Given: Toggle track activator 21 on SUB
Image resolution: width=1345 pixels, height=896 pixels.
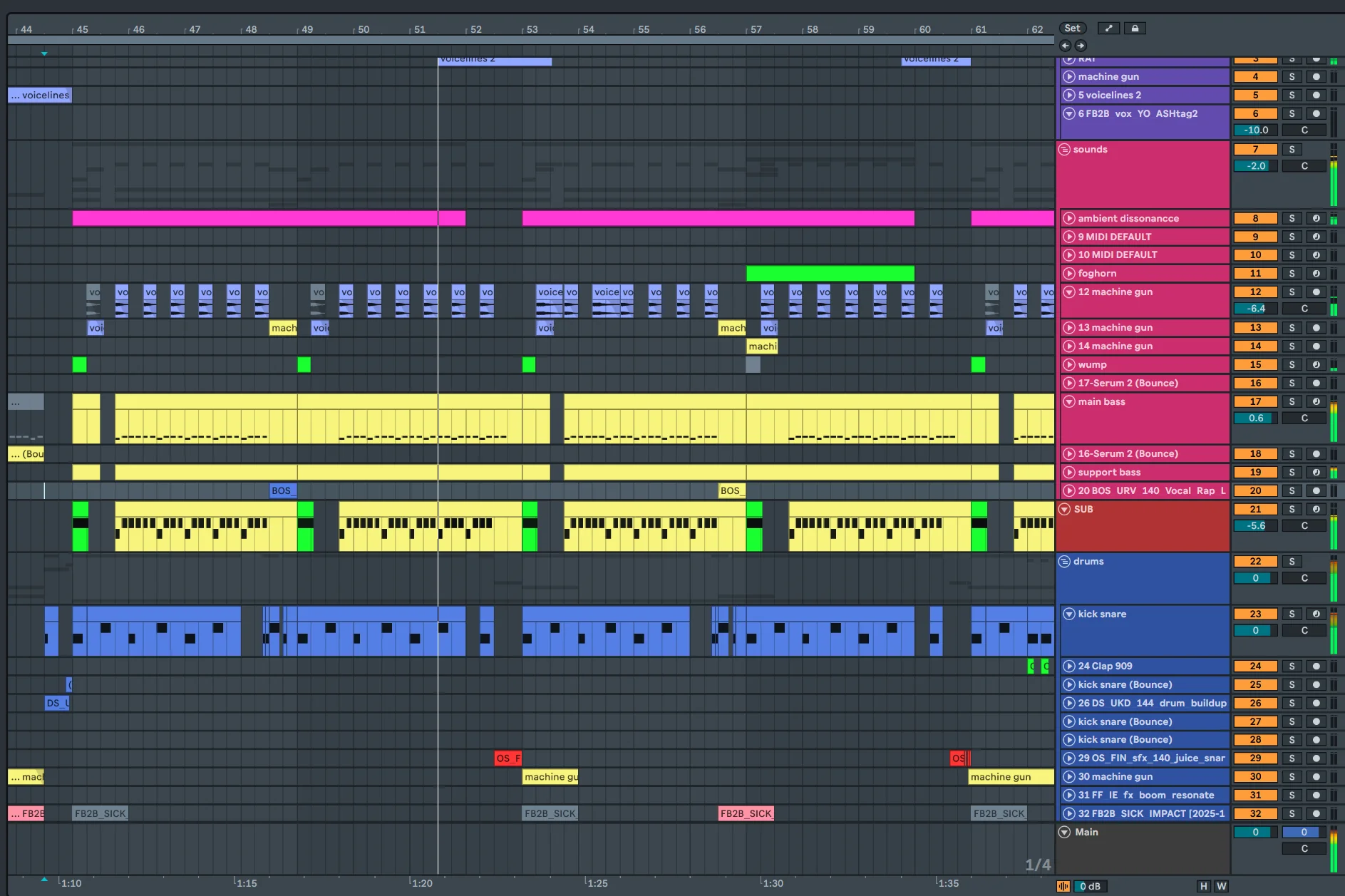Looking at the screenshot, I should [1256, 510].
